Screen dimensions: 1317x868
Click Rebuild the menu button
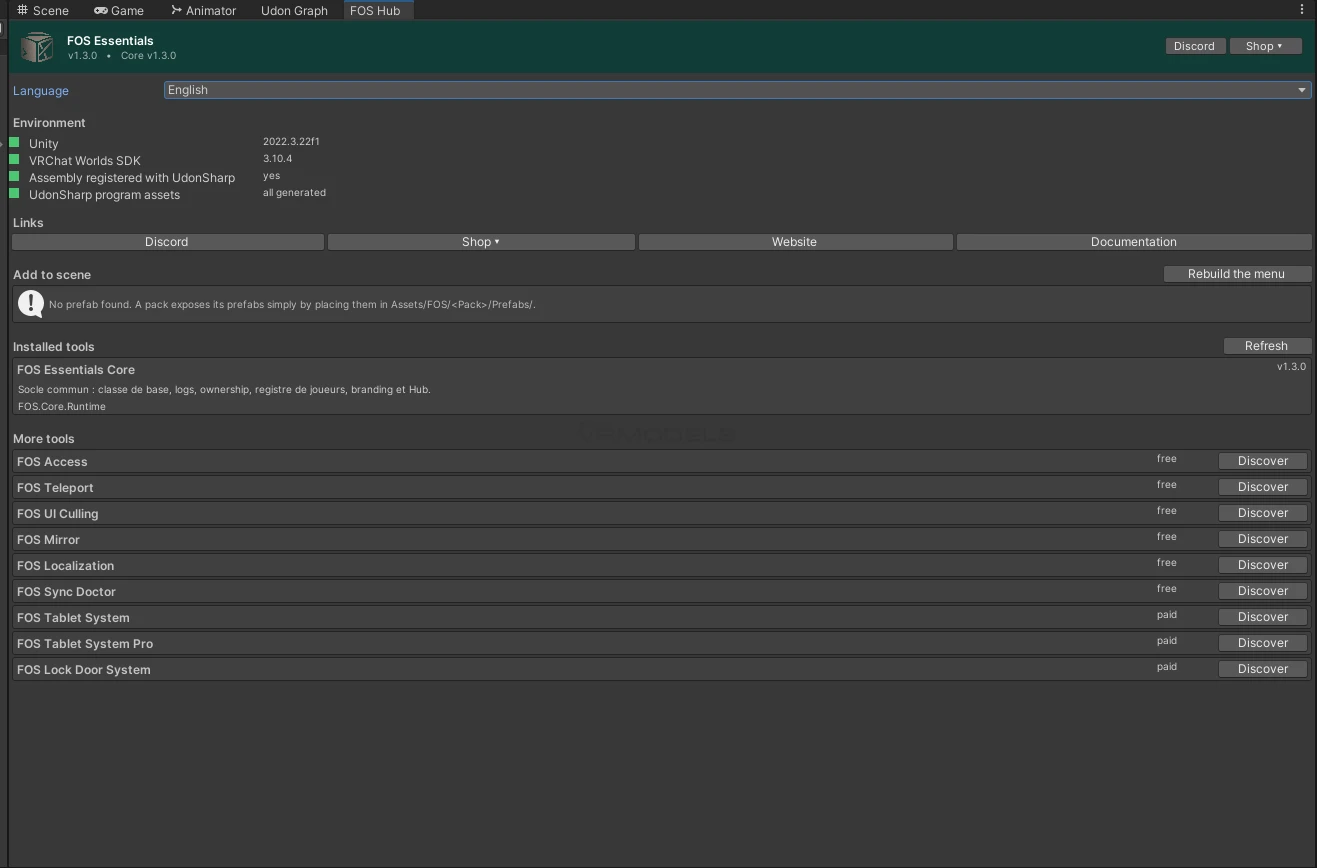pos(1237,274)
